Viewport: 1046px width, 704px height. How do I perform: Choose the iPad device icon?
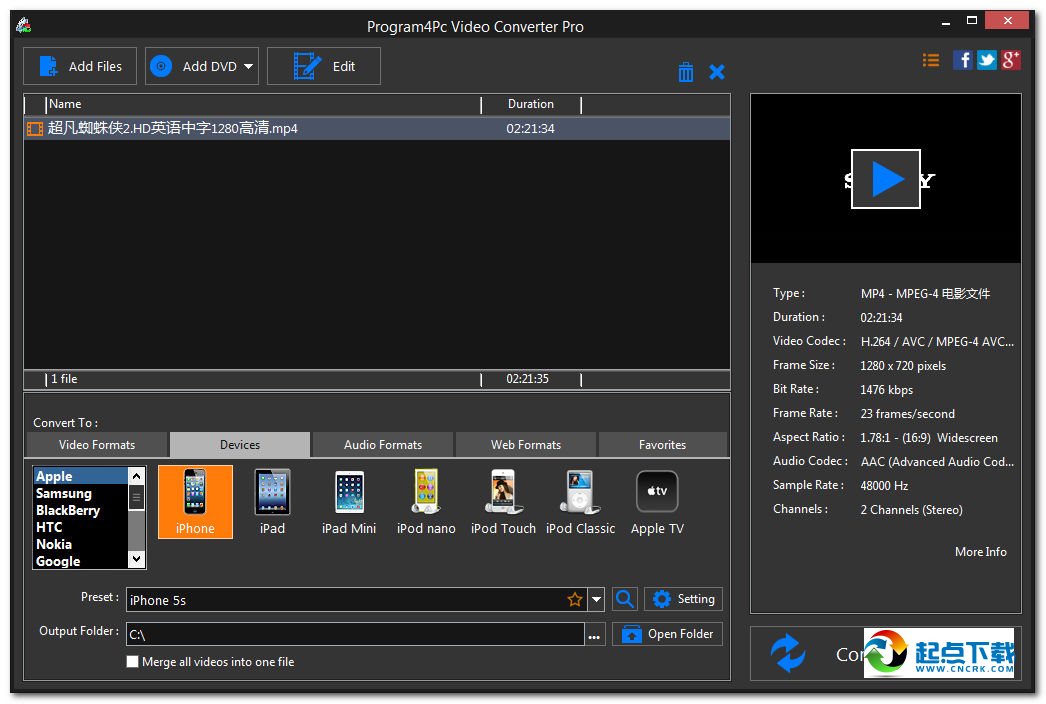pyautogui.click(x=272, y=502)
